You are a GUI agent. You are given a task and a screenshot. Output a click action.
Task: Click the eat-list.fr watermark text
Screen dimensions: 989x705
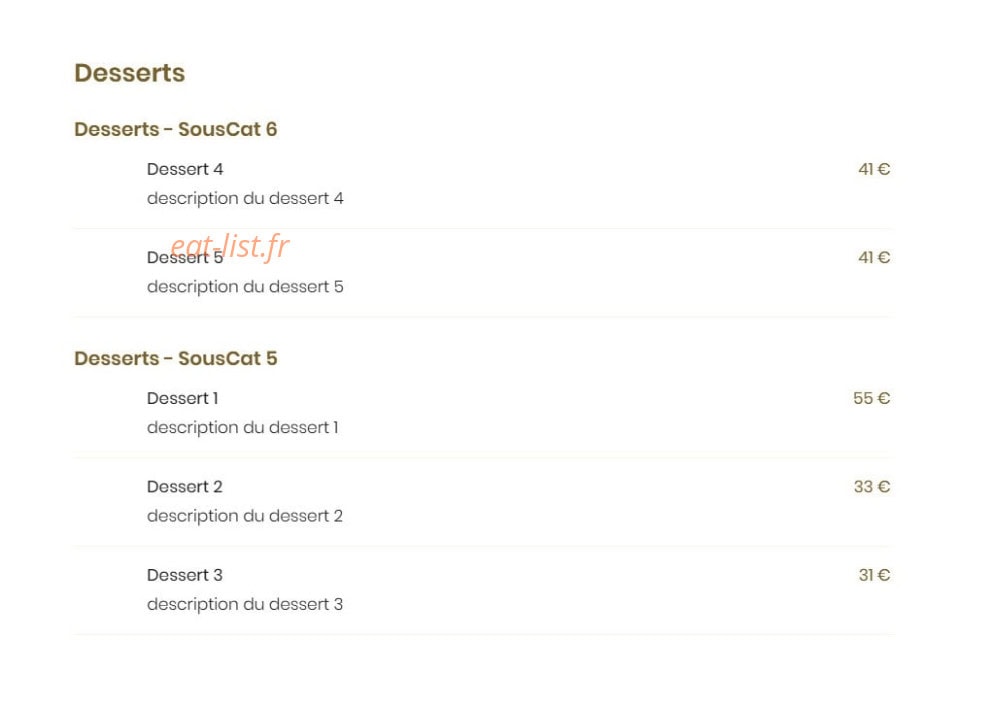tap(230, 247)
